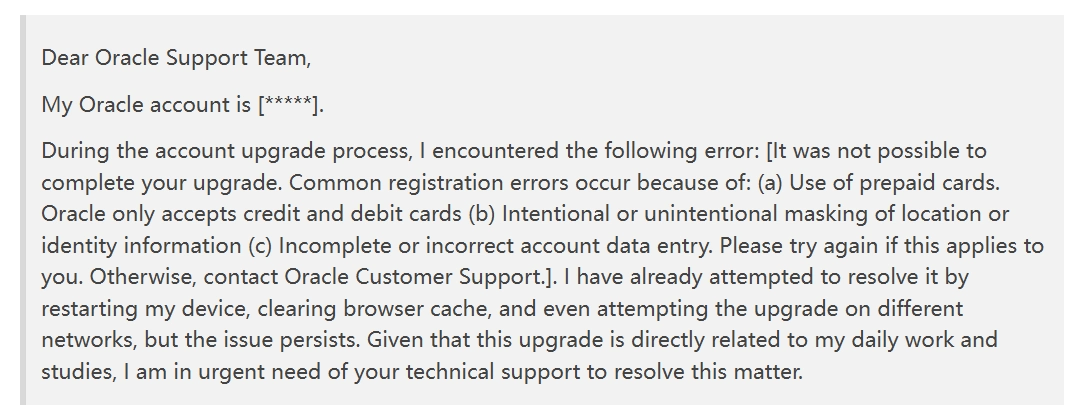Click the phrase 'Please try again if this applies'
This screenshot has width=1078, height=405.
coord(871,245)
